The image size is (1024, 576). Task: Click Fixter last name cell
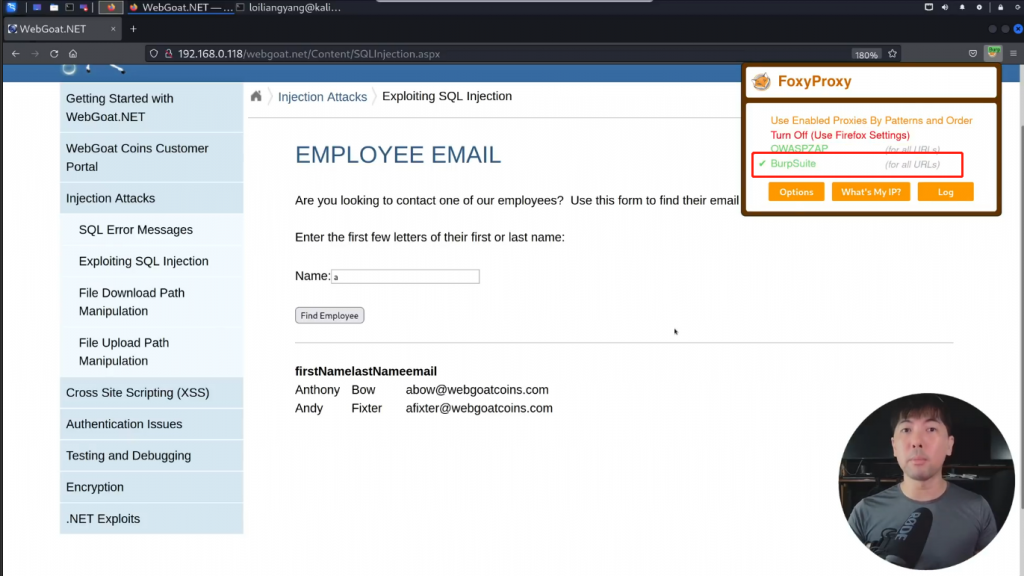point(366,408)
